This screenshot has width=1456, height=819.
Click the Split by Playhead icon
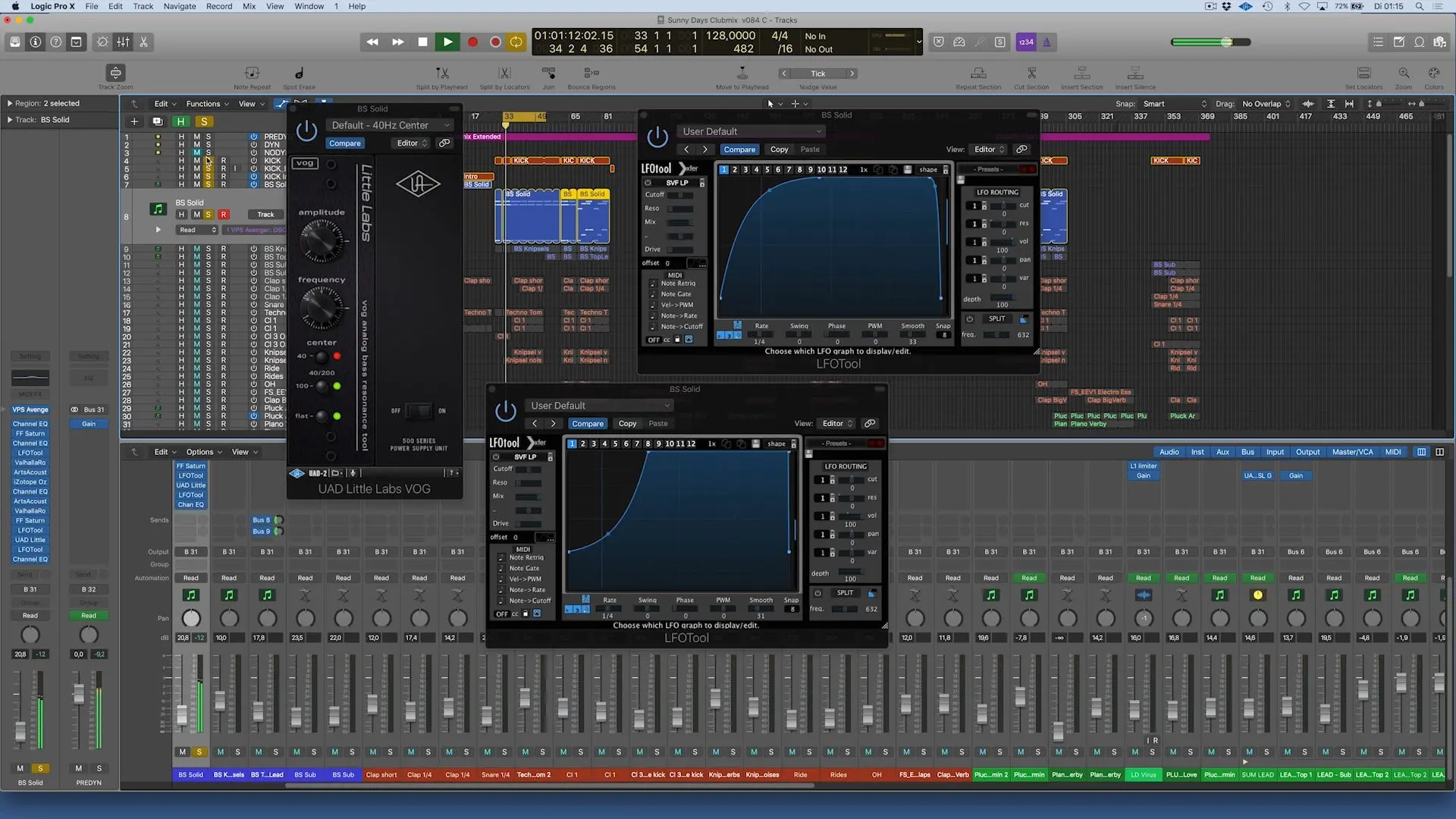441,74
